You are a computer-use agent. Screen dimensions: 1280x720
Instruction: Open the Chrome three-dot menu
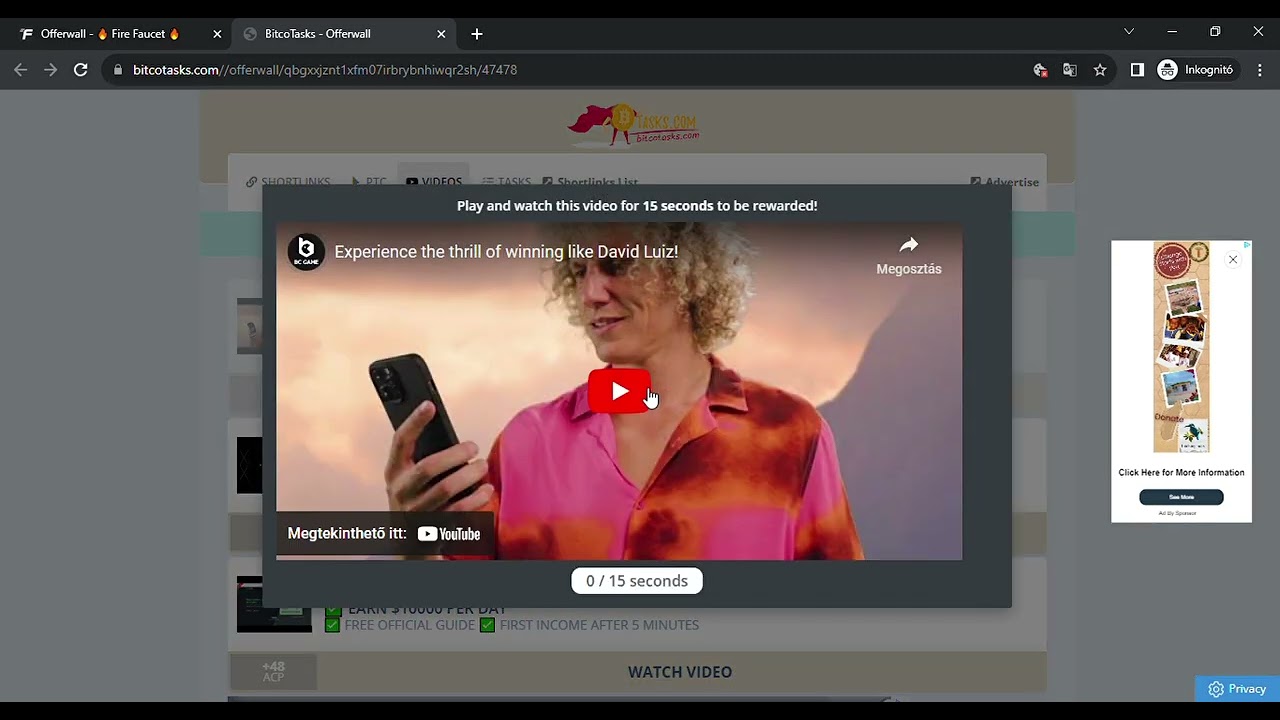pos(1260,70)
